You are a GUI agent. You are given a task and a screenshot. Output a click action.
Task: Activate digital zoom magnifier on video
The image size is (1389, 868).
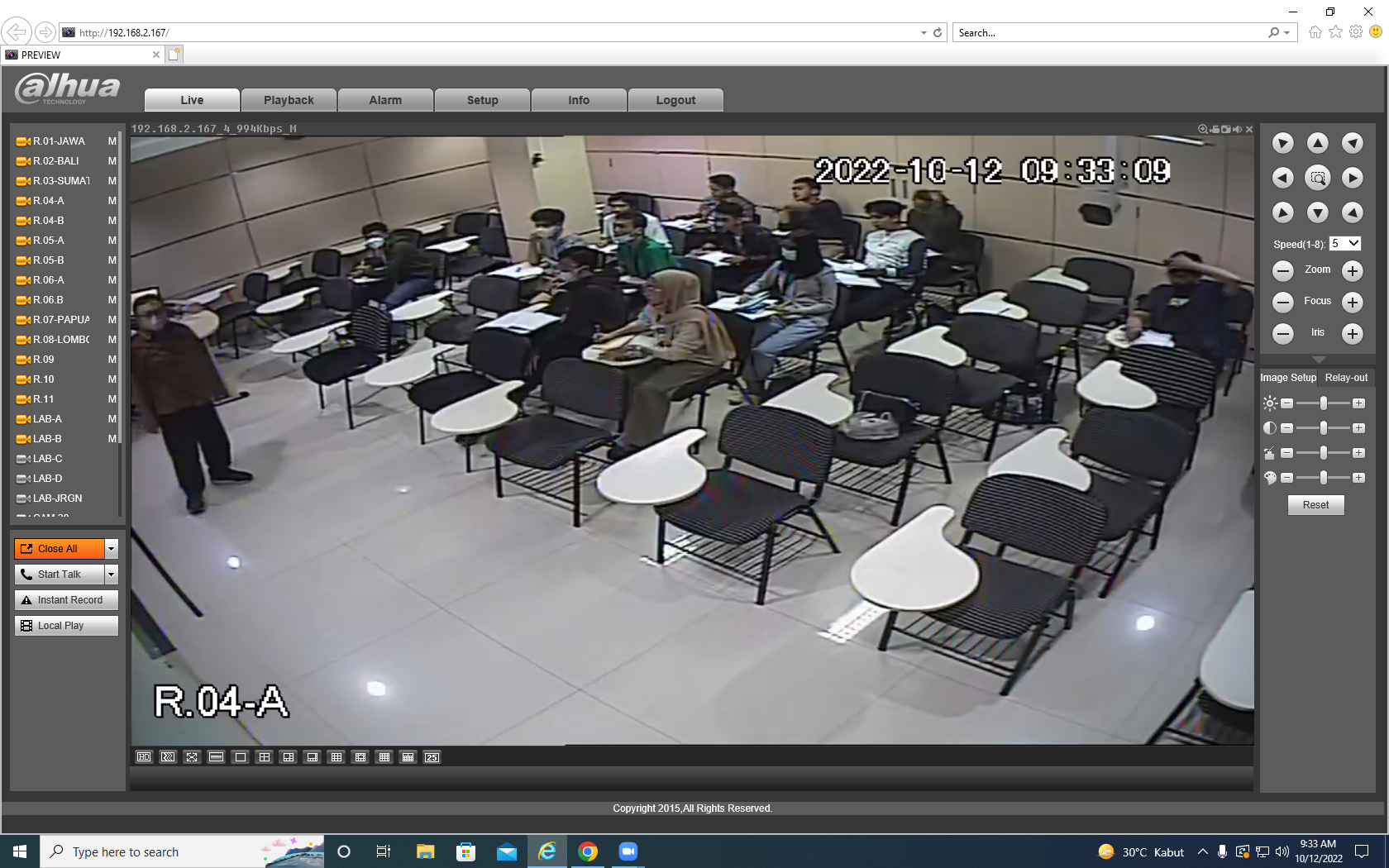(1203, 129)
